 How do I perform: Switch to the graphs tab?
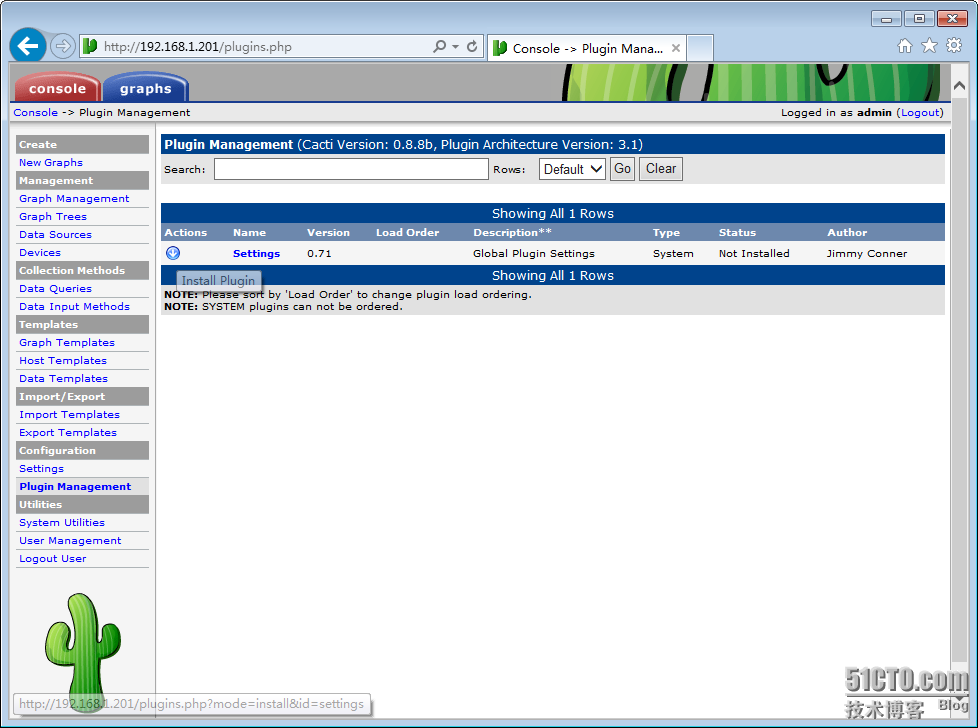pos(145,88)
